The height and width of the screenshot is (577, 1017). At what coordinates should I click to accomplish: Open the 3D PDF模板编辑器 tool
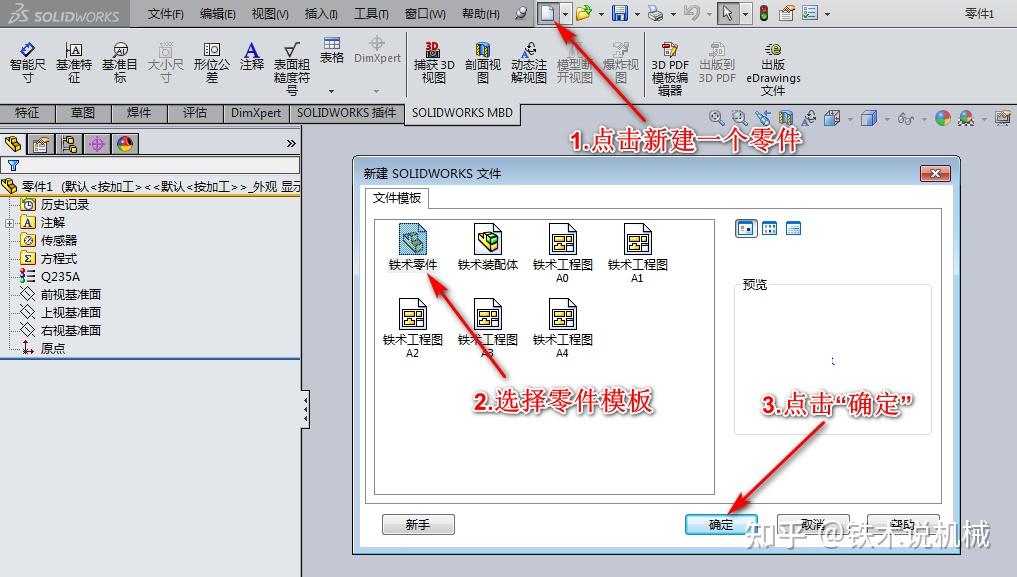[670, 69]
